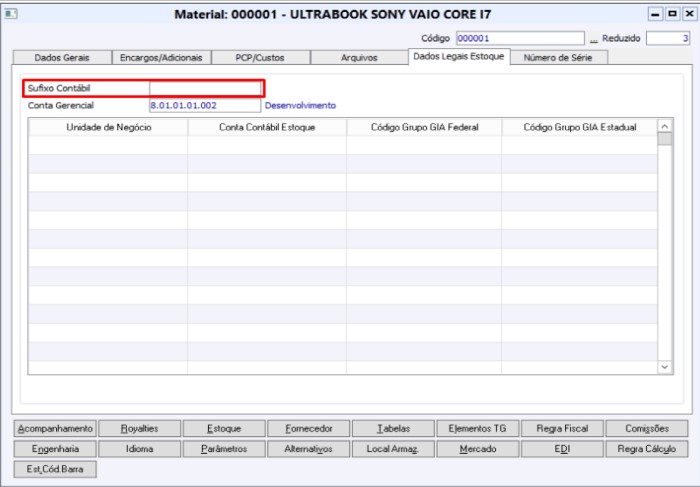
Task: Click first empty Unidade de Negócio cell
Action: pos(108,145)
